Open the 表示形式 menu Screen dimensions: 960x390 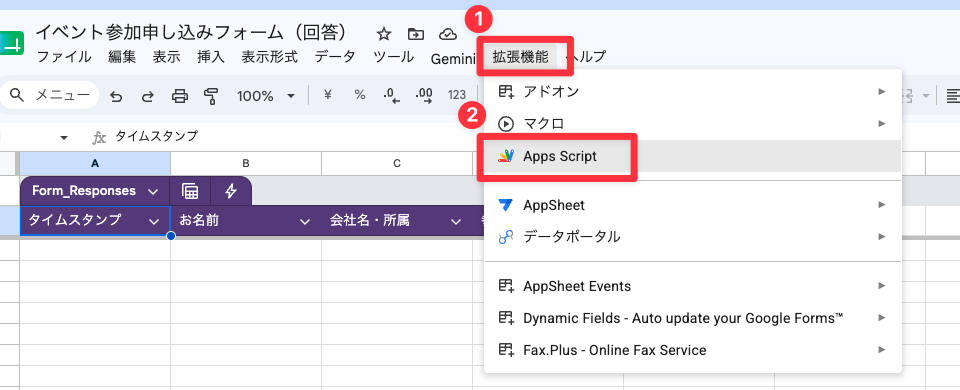[269, 58]
